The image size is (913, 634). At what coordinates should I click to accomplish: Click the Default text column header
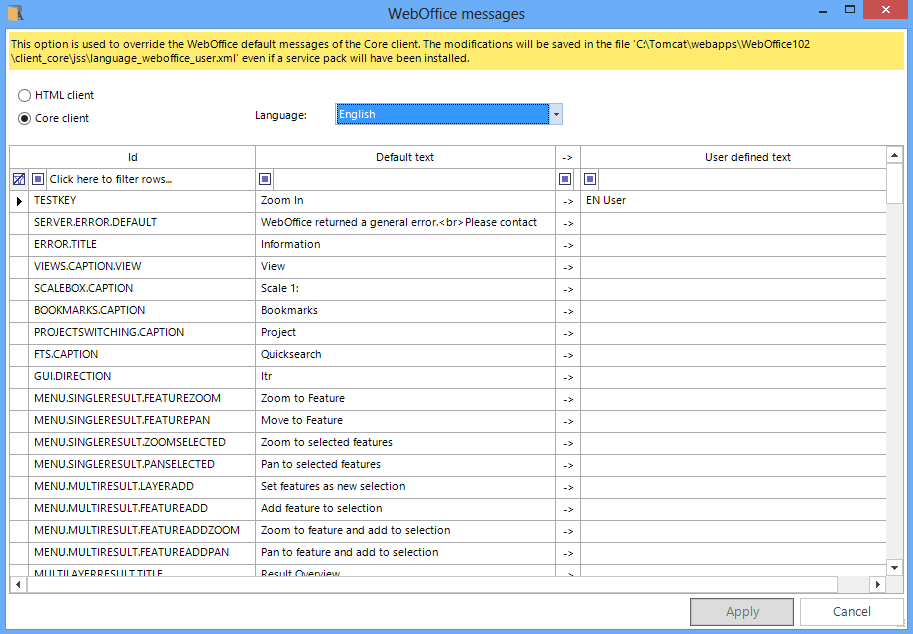tap(404, 156)
